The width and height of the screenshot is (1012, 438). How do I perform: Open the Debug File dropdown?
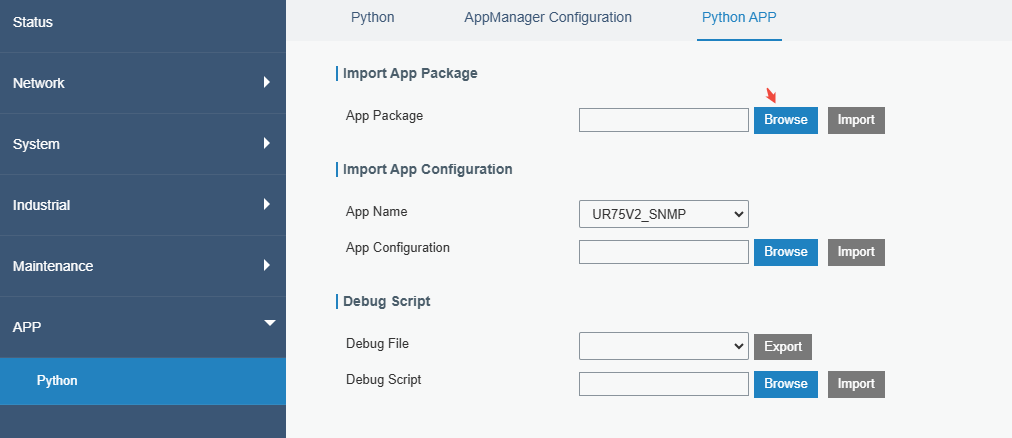[x=663, y=346]
